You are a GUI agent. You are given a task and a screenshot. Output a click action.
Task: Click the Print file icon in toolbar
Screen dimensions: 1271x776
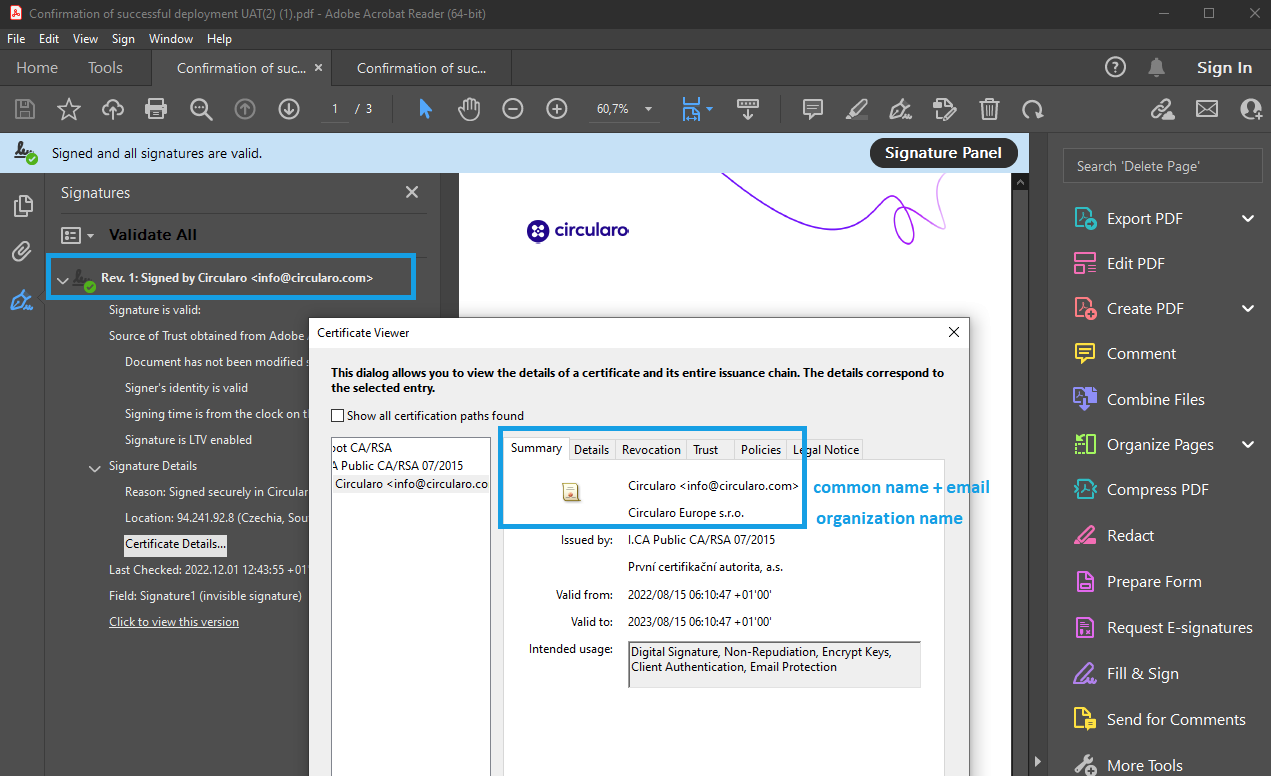pyautogui.click(x=156, y=109)
